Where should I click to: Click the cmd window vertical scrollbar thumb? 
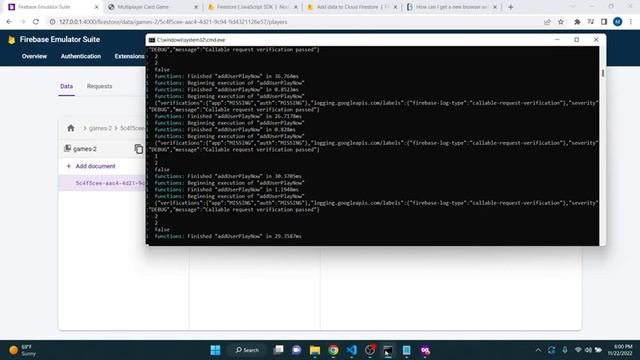tap(603, 73)
